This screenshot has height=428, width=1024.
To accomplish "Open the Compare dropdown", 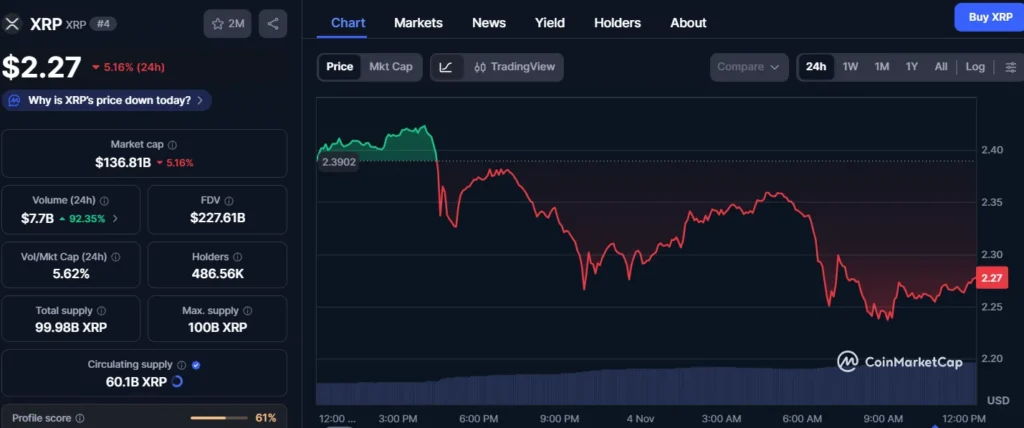I will tap(749, 67).
